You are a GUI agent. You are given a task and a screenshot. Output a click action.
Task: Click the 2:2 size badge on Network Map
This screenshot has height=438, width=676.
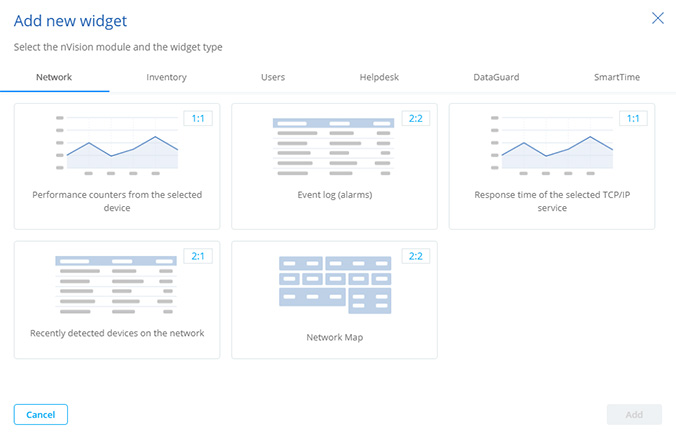(x=416, y=256)
